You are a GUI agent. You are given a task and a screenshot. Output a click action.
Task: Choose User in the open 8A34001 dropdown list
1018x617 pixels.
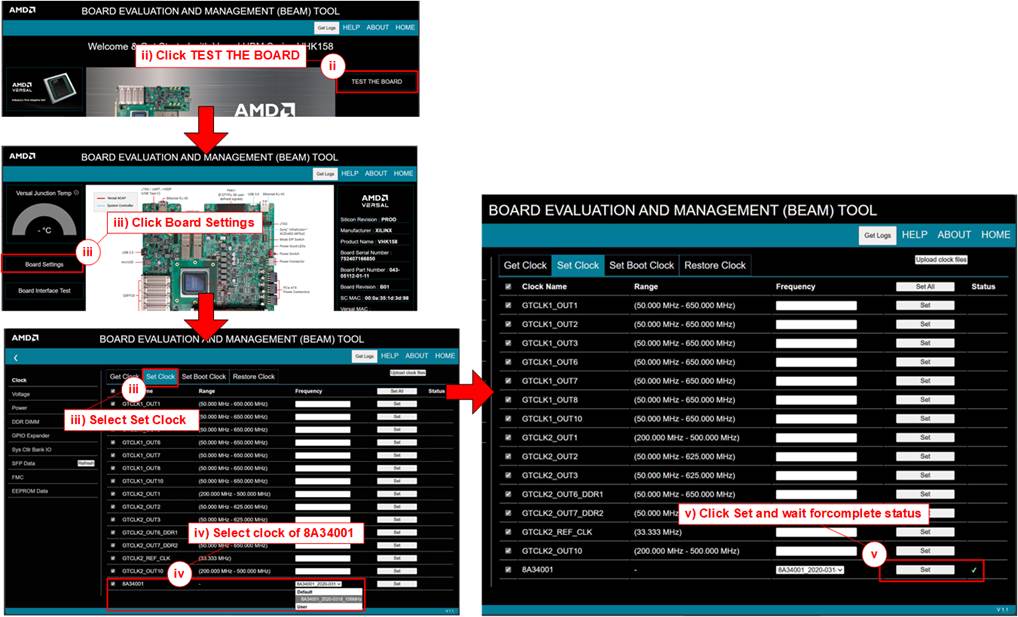click(x=329, y=607)
